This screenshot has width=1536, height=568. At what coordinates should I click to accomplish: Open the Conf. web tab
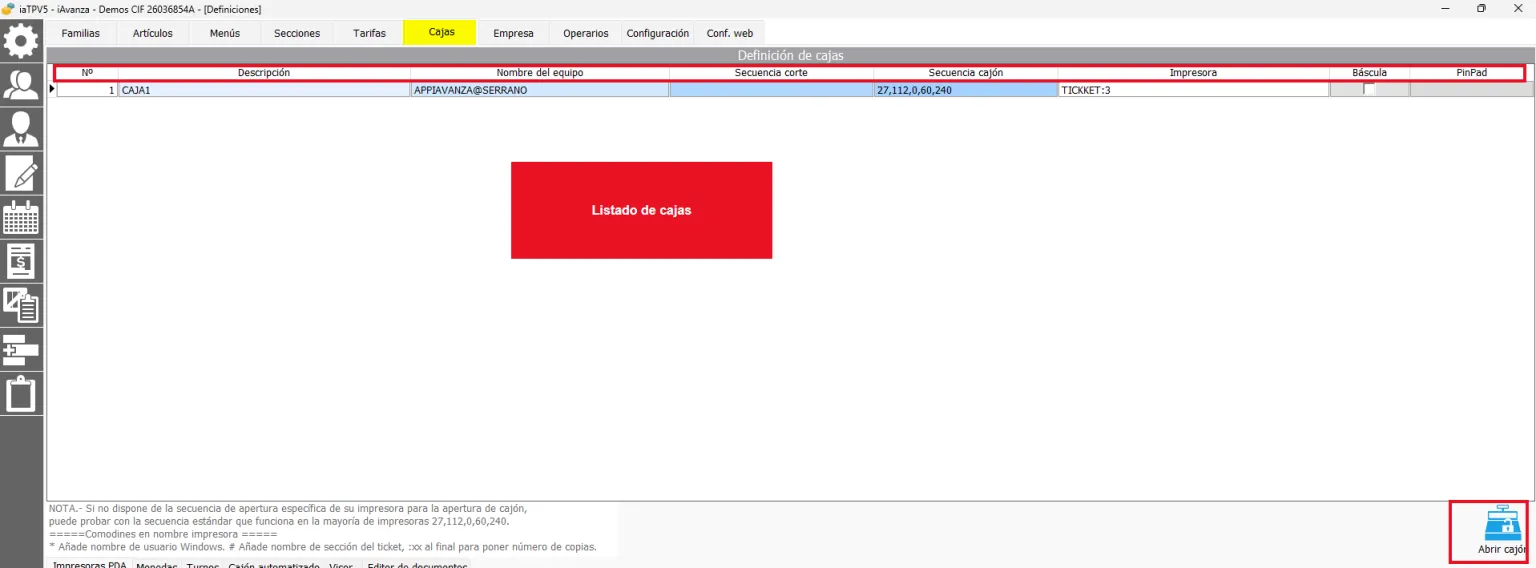729,33
